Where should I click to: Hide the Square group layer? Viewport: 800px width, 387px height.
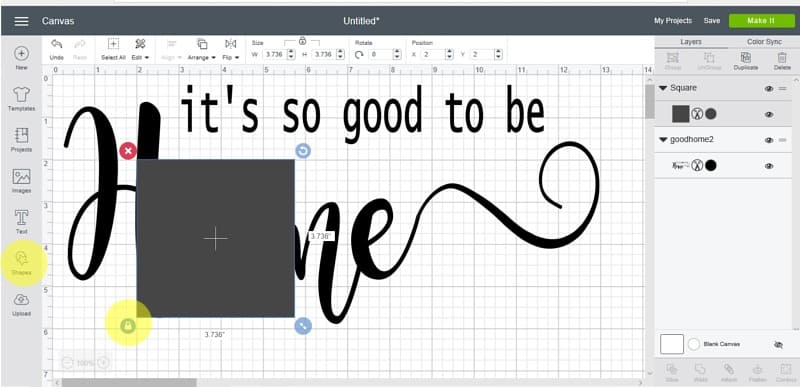click(769, 89)
